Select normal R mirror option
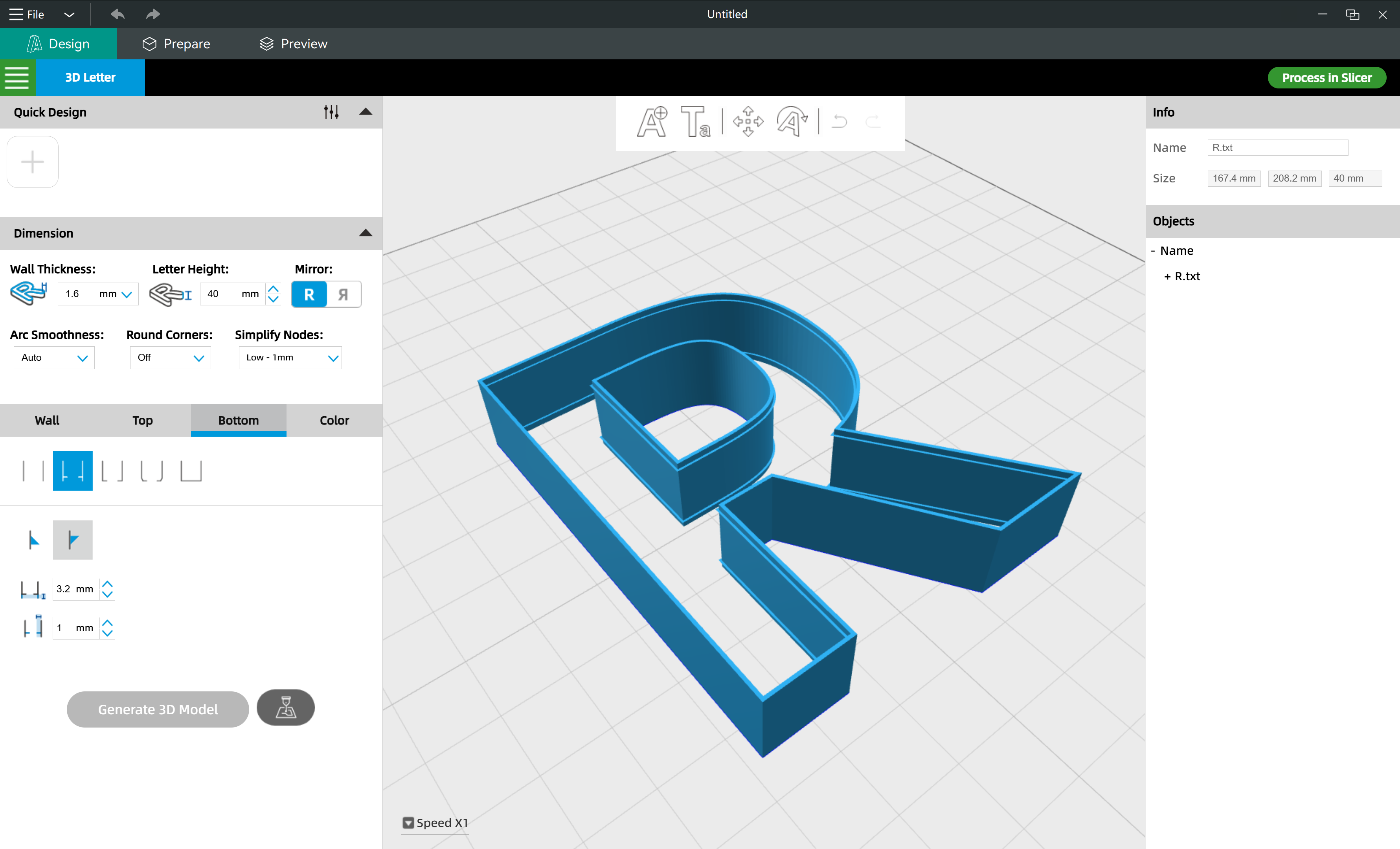Screen dimensions: 1400x849 309,294
